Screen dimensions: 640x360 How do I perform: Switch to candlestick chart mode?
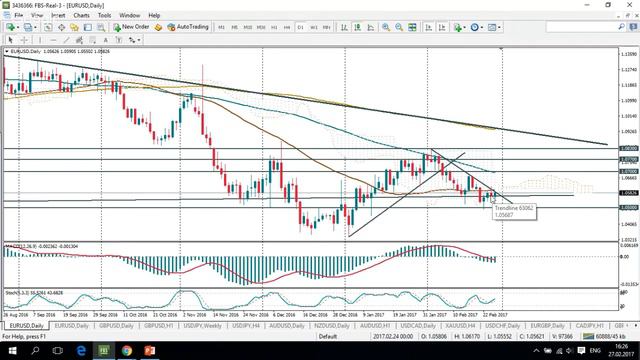[x=357, y=27]
